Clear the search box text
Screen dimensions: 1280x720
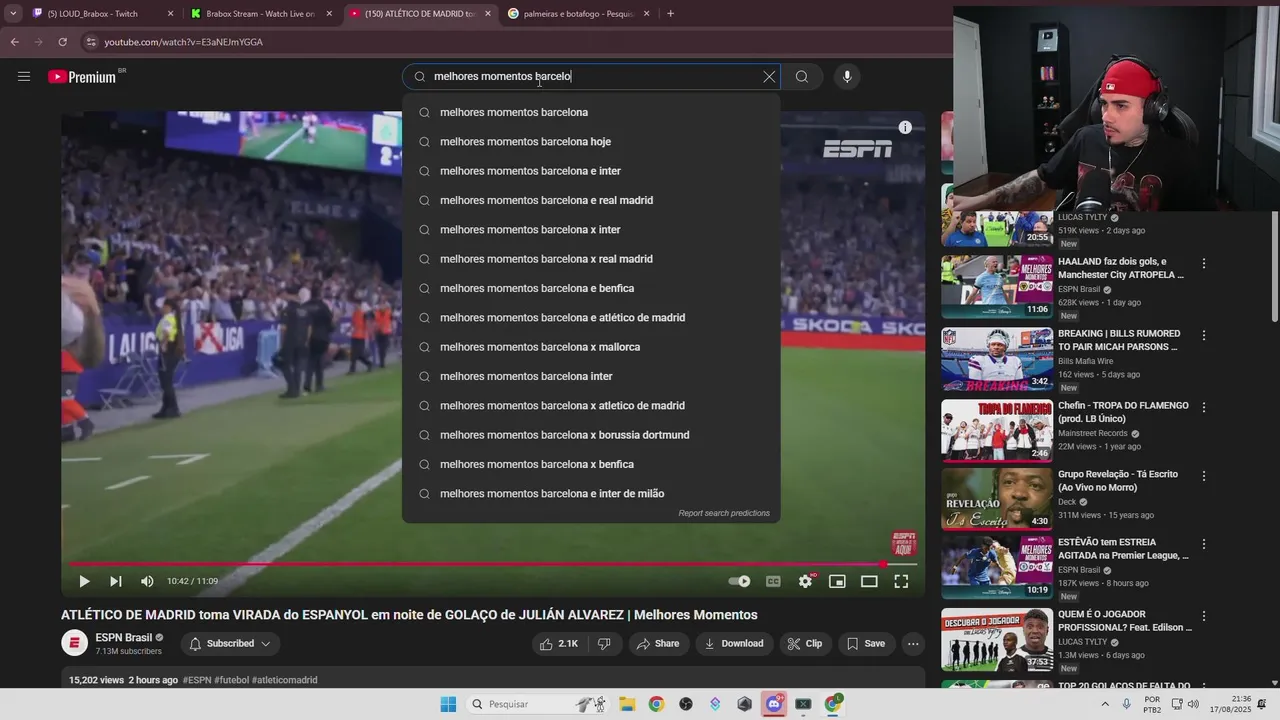click(769, 77)
